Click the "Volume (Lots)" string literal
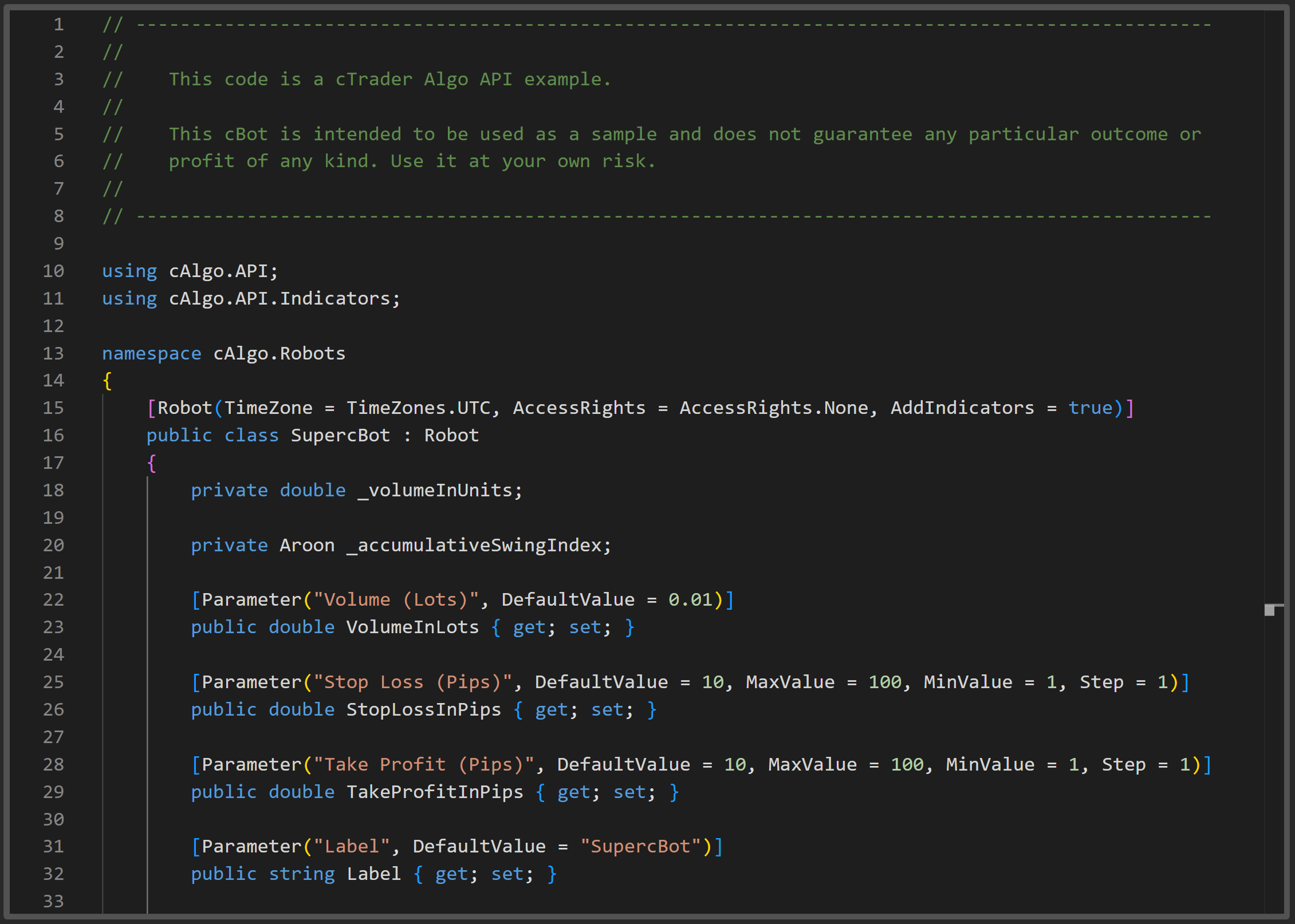Screen dimensions: 1295x924 point(396,600)
